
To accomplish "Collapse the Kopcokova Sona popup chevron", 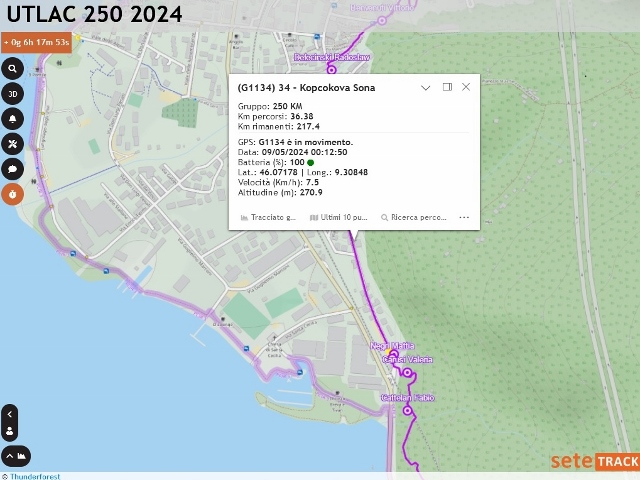I will (x=425, y=87).
